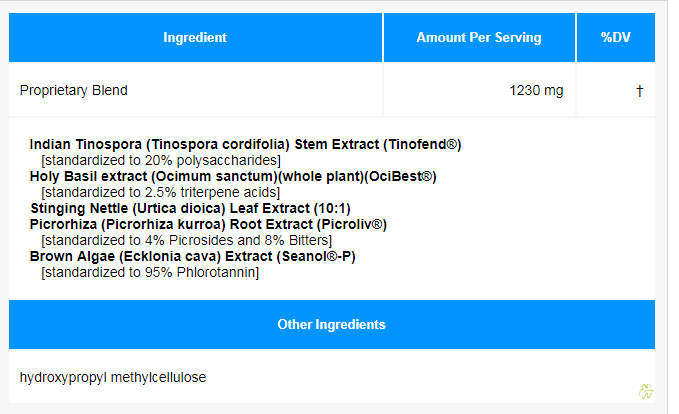Click hydroxypropyl methylcellulose text
Screen dimensions: 679x414
click(x=113, y=377)
